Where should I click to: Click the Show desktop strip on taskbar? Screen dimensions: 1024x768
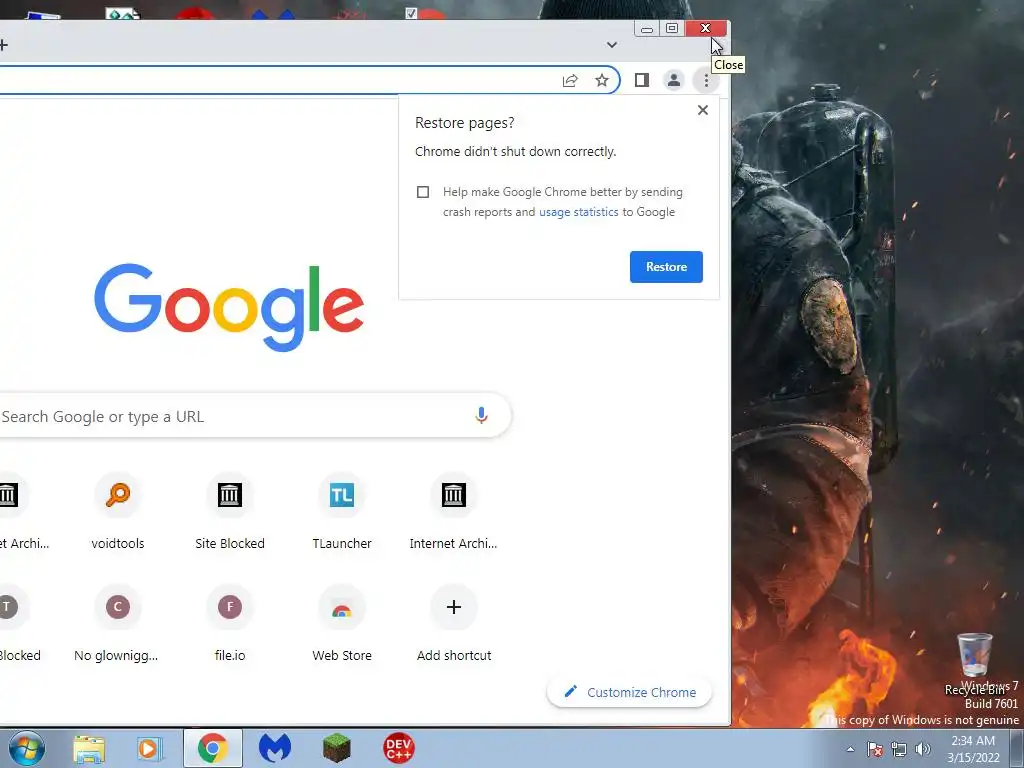1017,748
